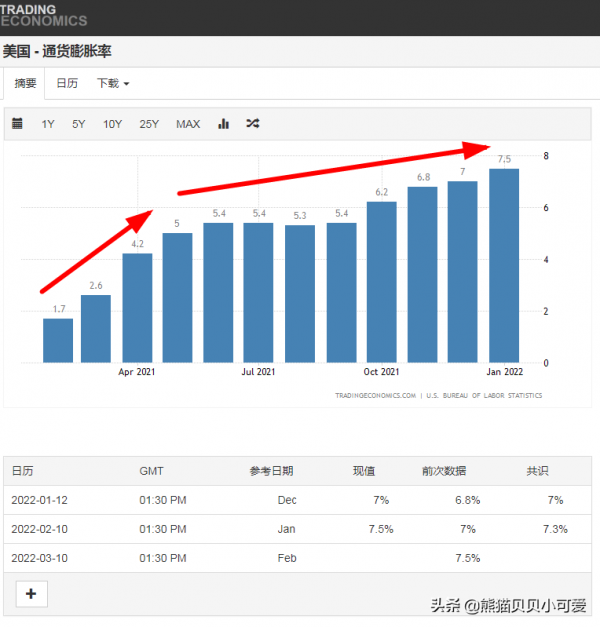
Task: Select the 摘要 tab
Action: pyautogui.click(x=25, y=83)
